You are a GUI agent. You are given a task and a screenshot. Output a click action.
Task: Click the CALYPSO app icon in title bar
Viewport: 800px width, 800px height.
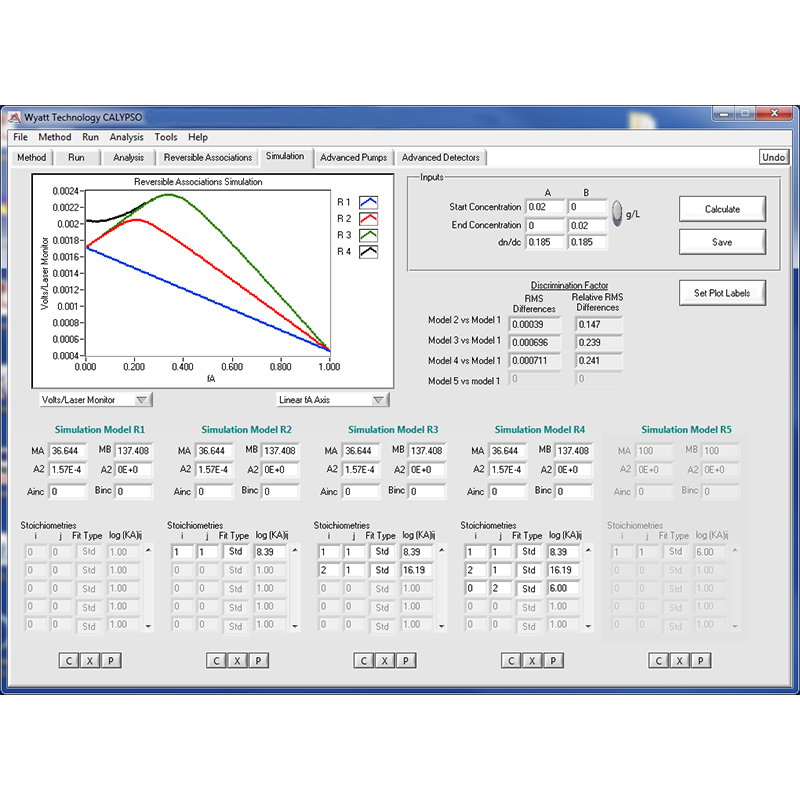(x=14, y=117)
